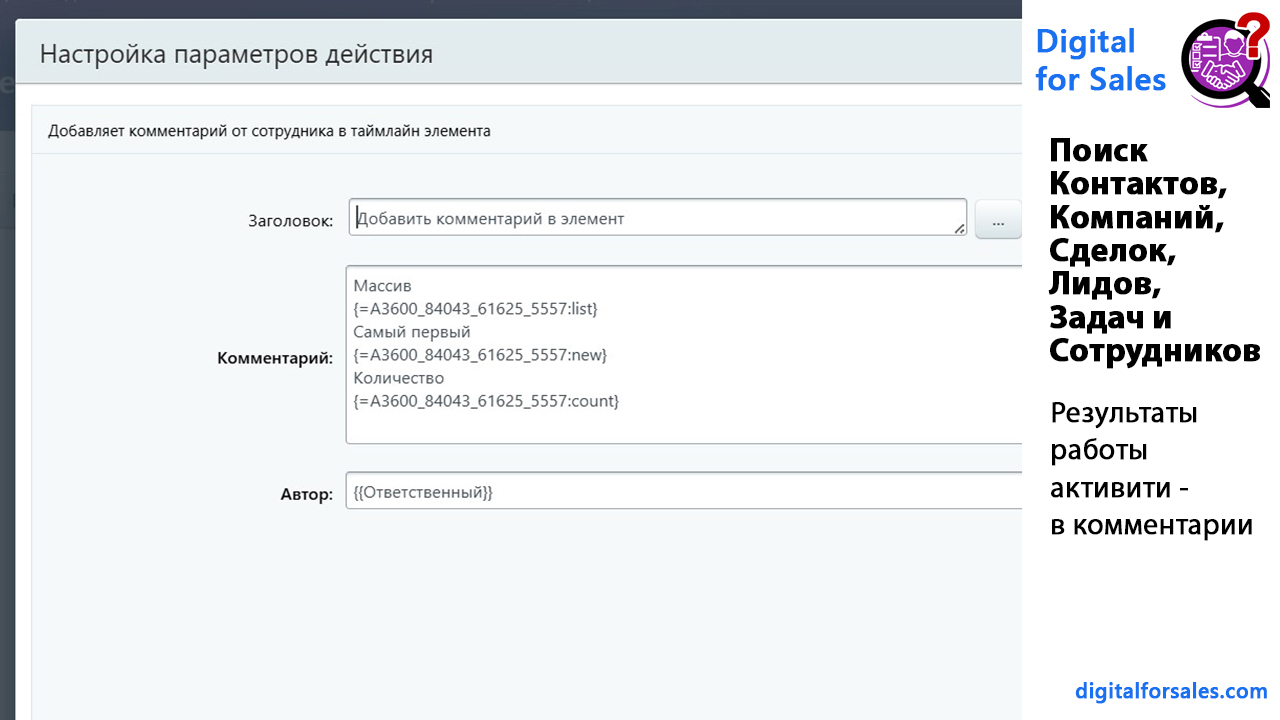
Task: Click the red question mark icon
Action: [x=1254, y=30]
